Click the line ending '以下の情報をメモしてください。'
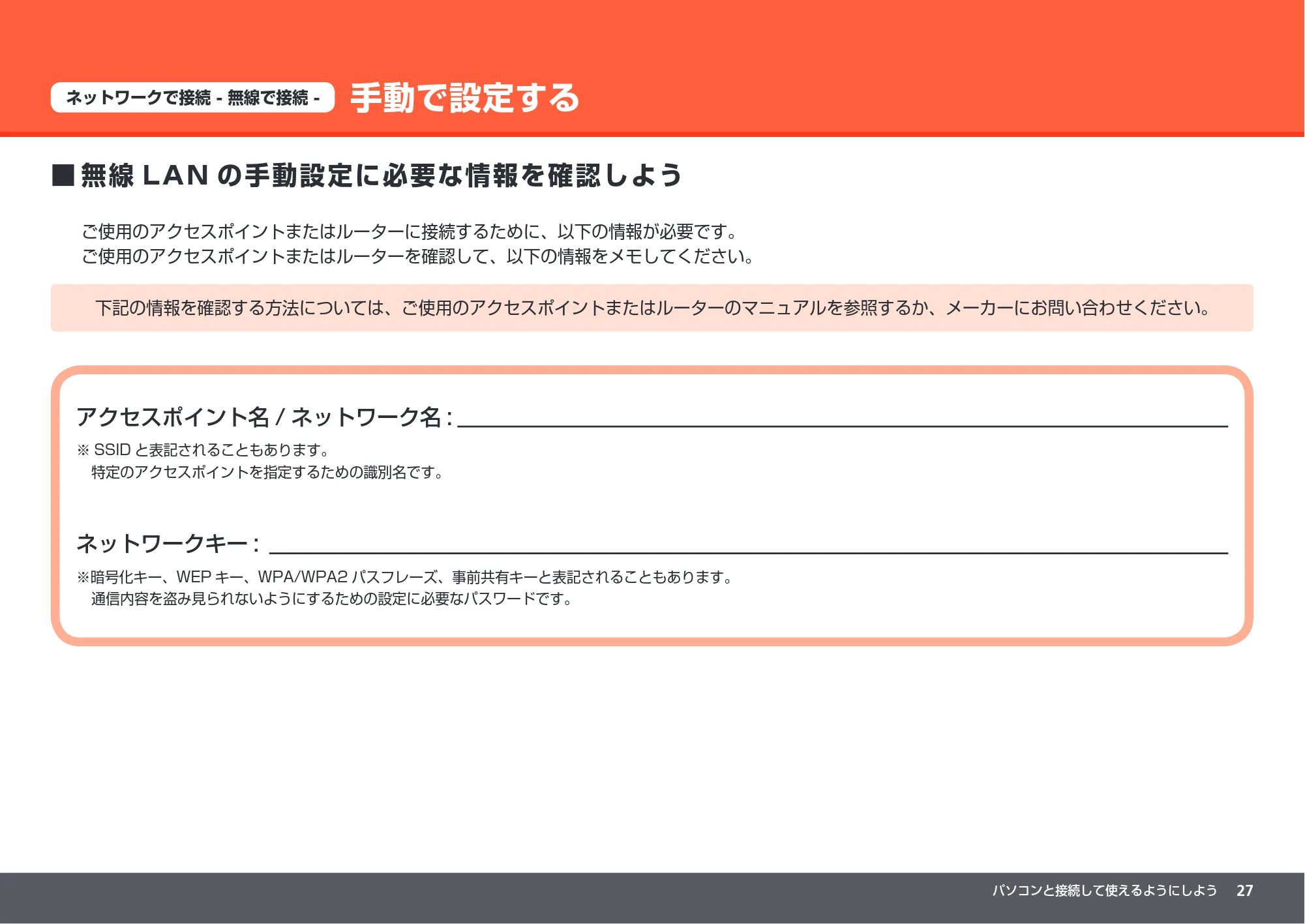The image size is (1305, 924). [x=418, y=256]
